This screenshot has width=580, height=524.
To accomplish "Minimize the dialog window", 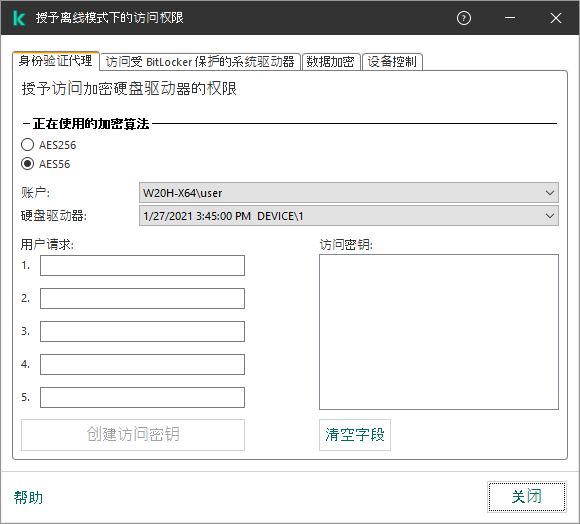I will pyautogui.click(x=510, y=18).
